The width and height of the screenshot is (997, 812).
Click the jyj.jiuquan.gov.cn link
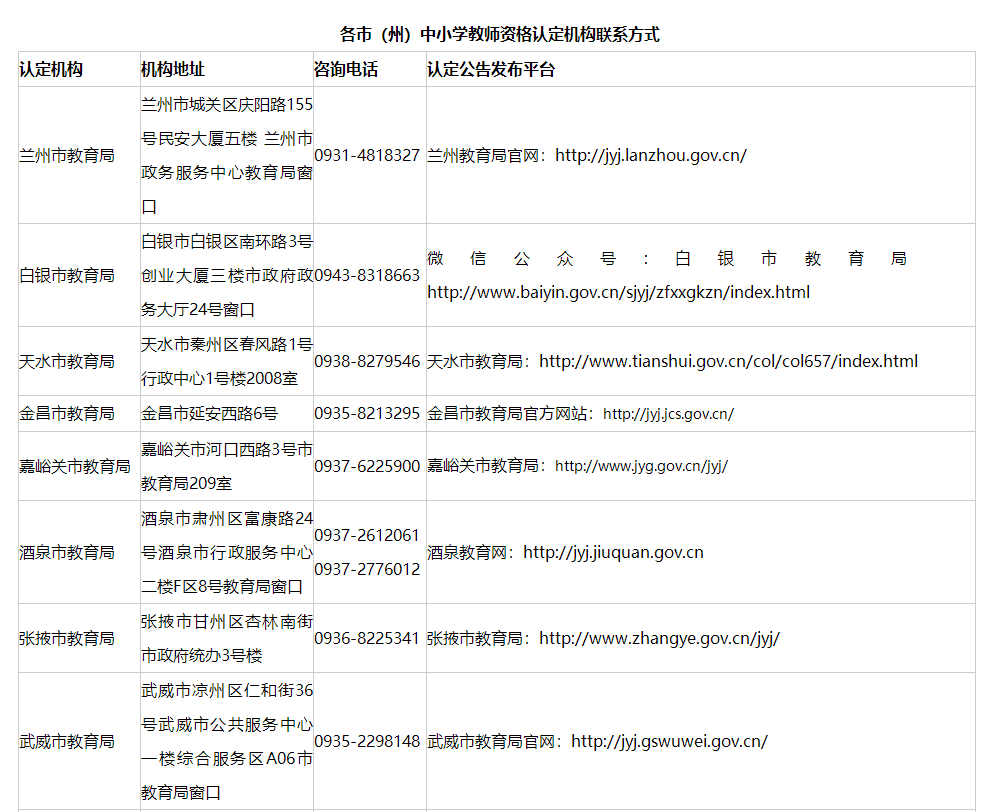tap(613, 552)
